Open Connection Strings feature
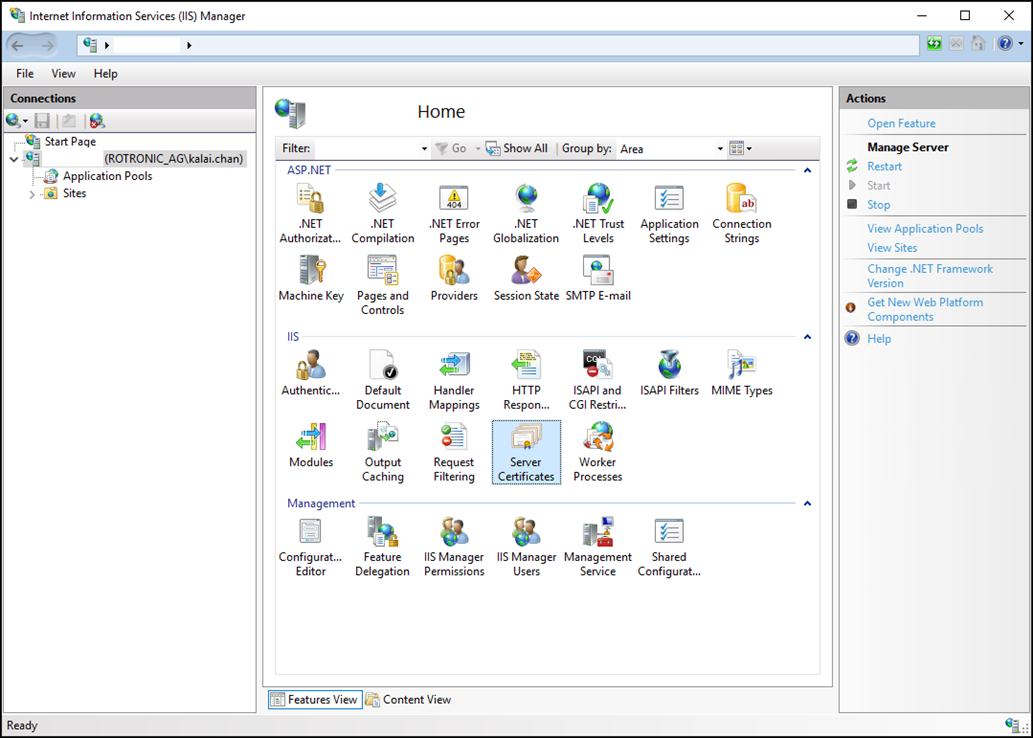Viewport: 1033px width, 738px height. click(x=742, y=213)
